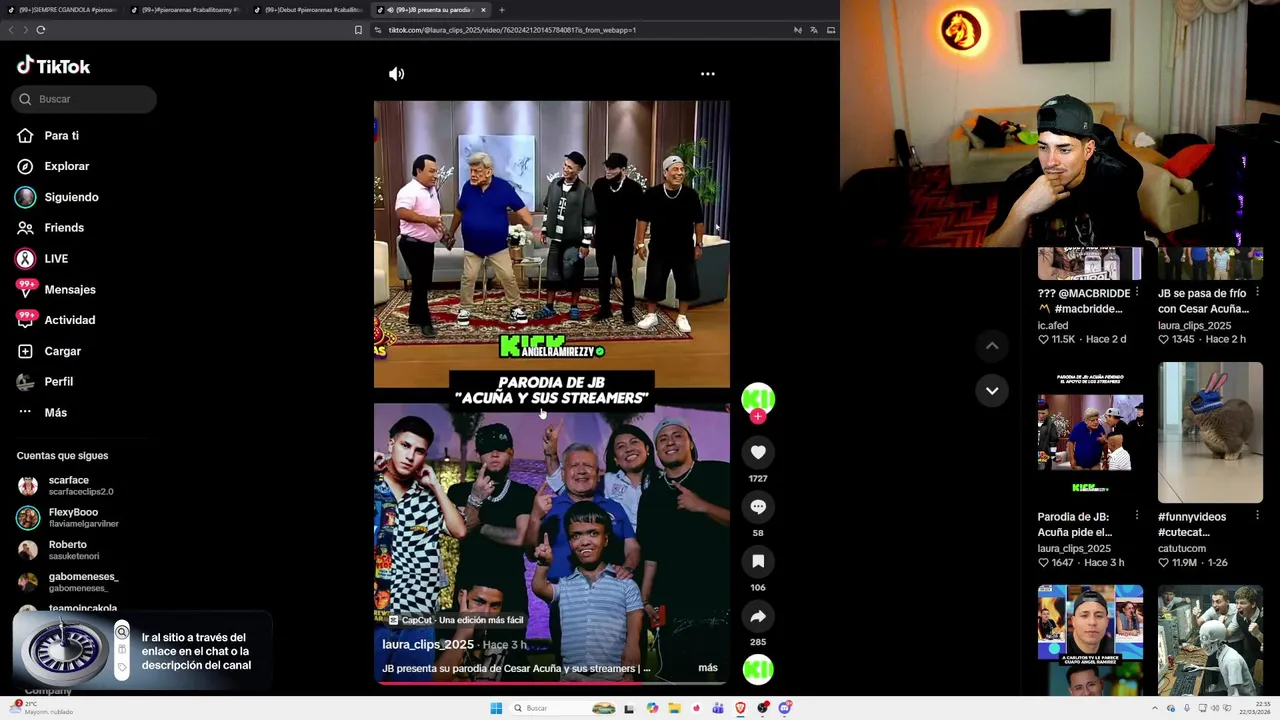Open Brave browser from the taskbar
This screenshot has height=720, width=1280.
coord(740,708)
